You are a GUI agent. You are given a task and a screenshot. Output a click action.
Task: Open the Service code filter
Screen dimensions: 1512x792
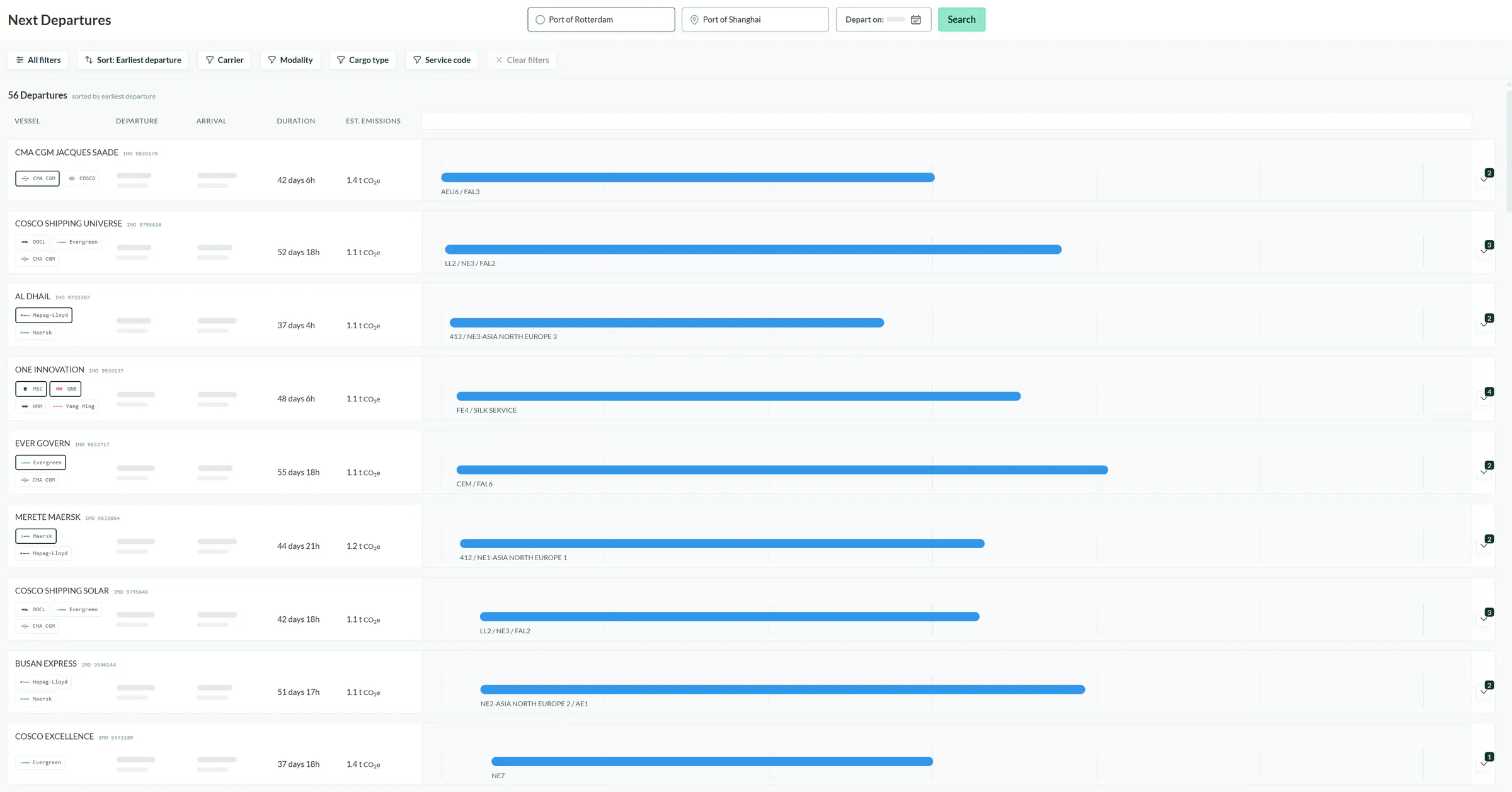coord(442,60)
